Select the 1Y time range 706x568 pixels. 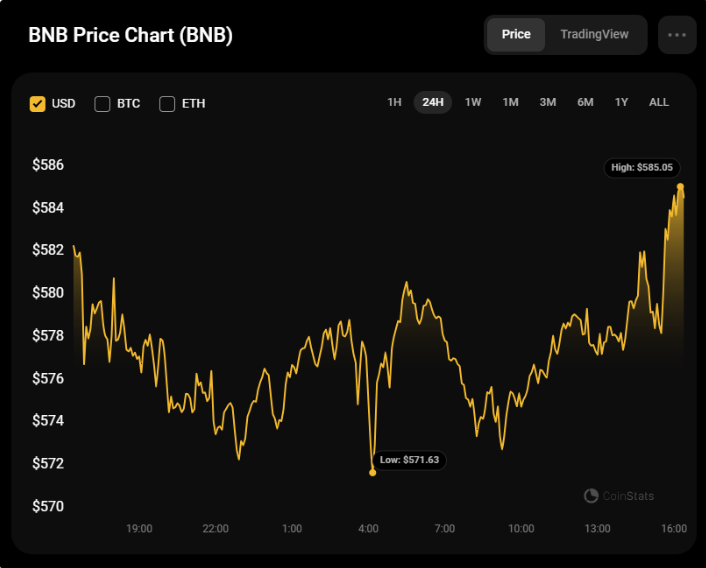click(x=621, y=102)
